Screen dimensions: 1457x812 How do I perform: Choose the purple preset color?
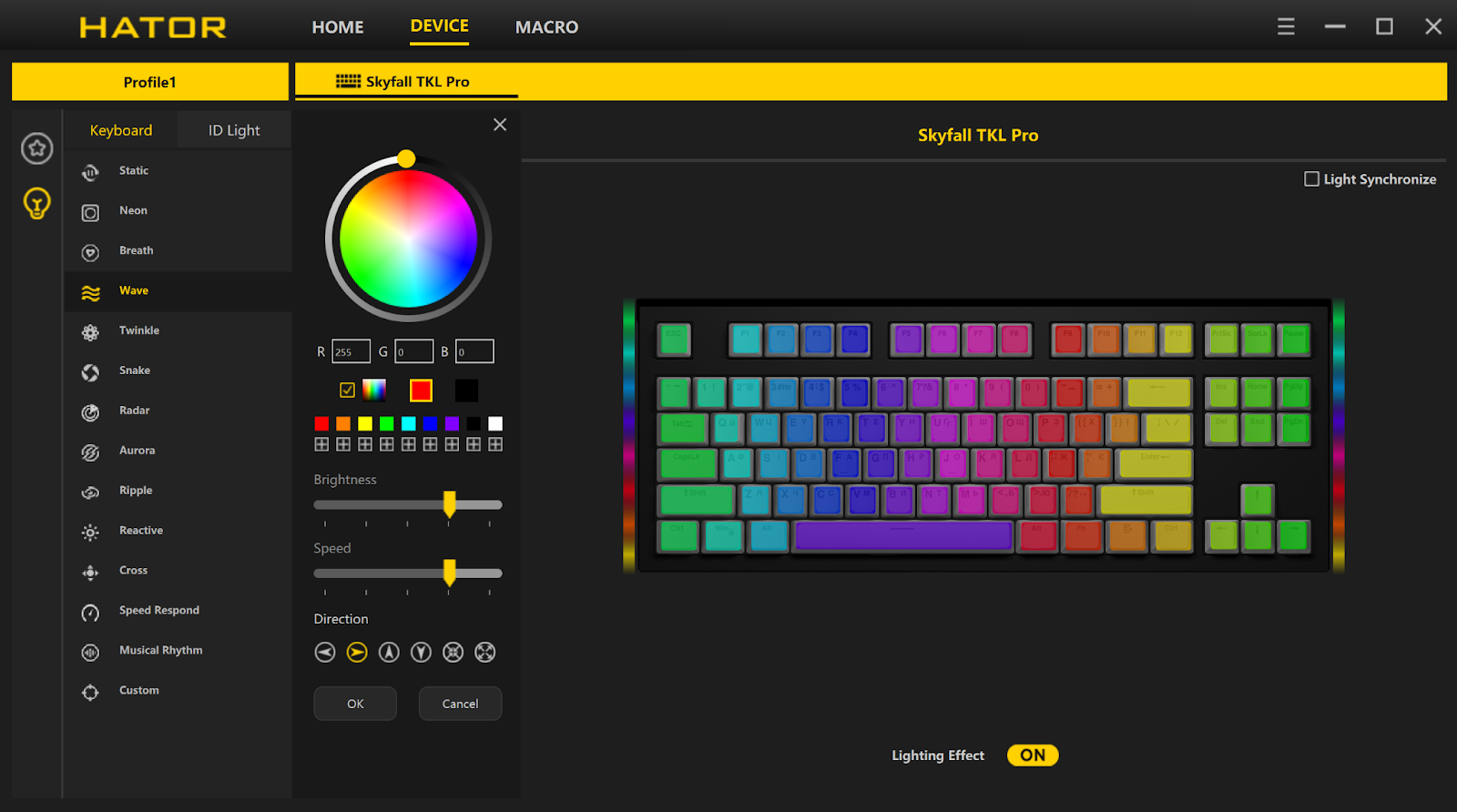coord(452,423)
